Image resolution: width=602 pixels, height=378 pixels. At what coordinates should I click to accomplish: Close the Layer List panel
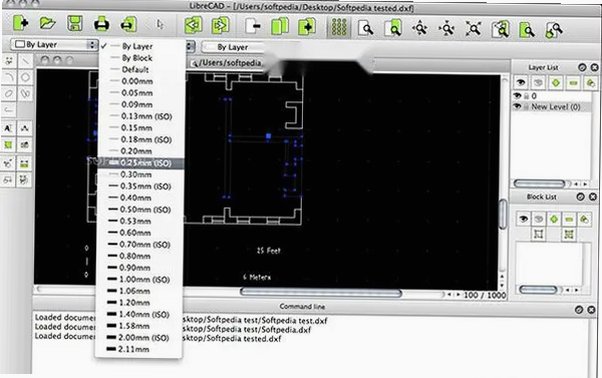coord(594,68)
